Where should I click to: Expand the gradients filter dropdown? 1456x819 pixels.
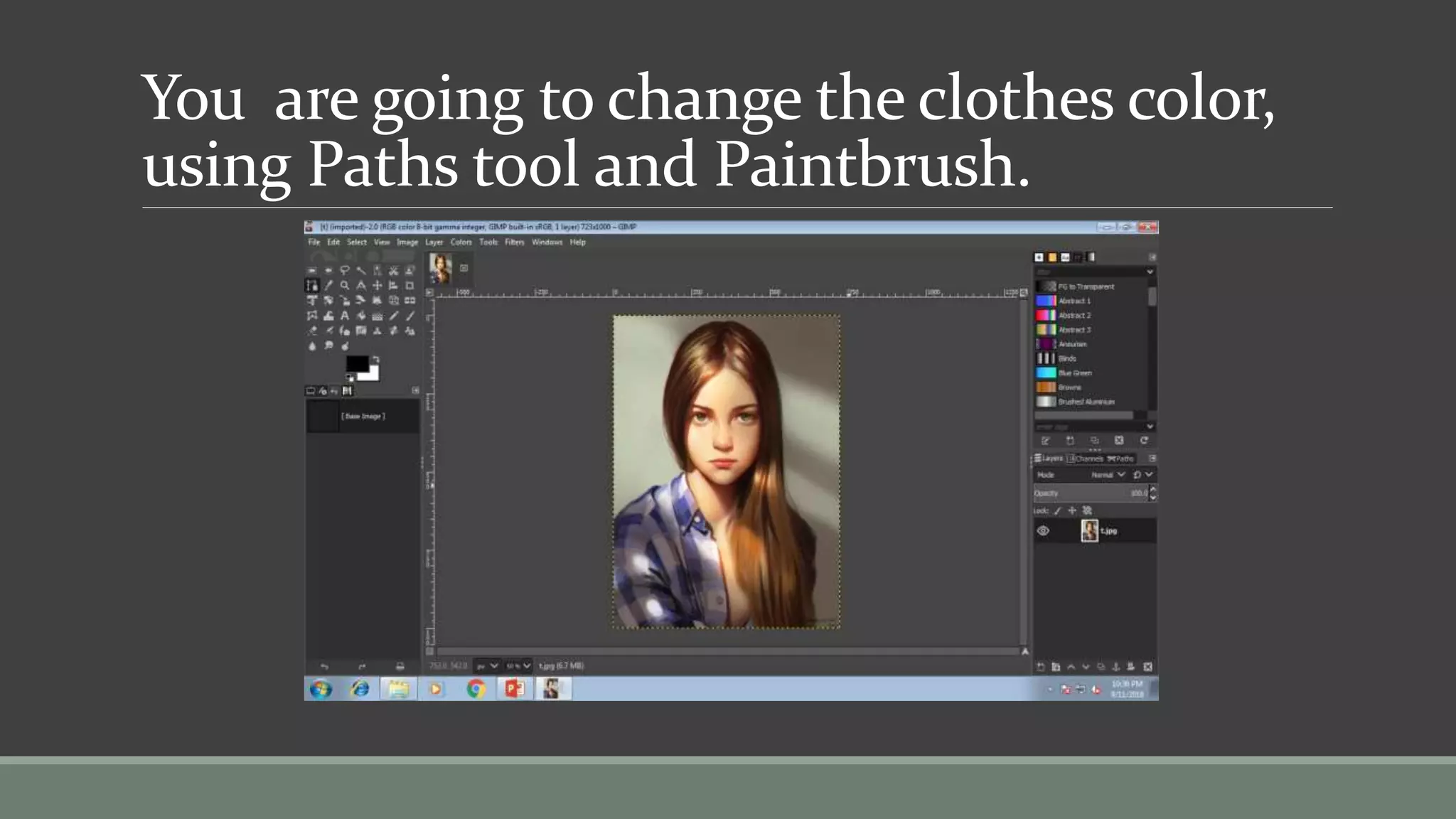[x=1150, y=272]
